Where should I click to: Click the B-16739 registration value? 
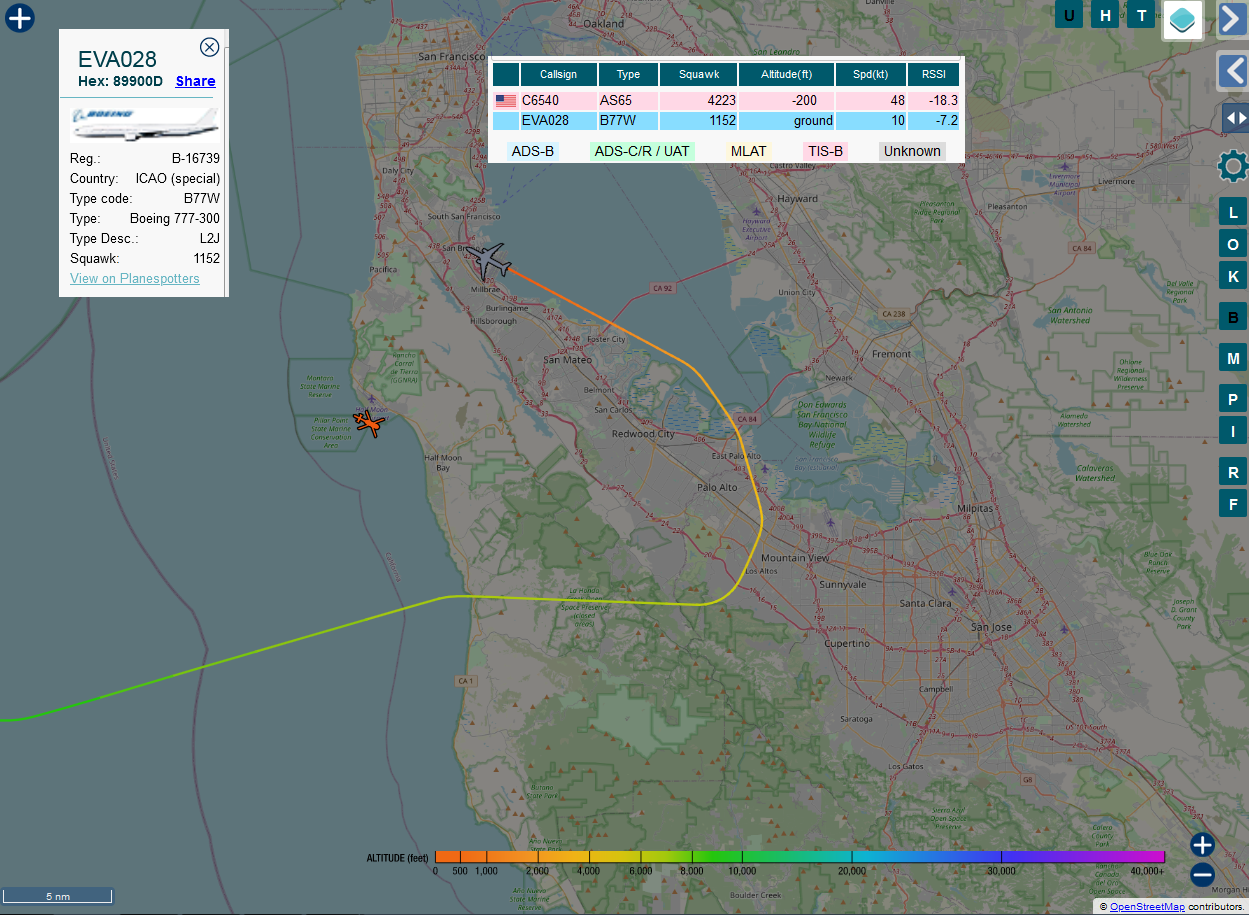(196, 158)
